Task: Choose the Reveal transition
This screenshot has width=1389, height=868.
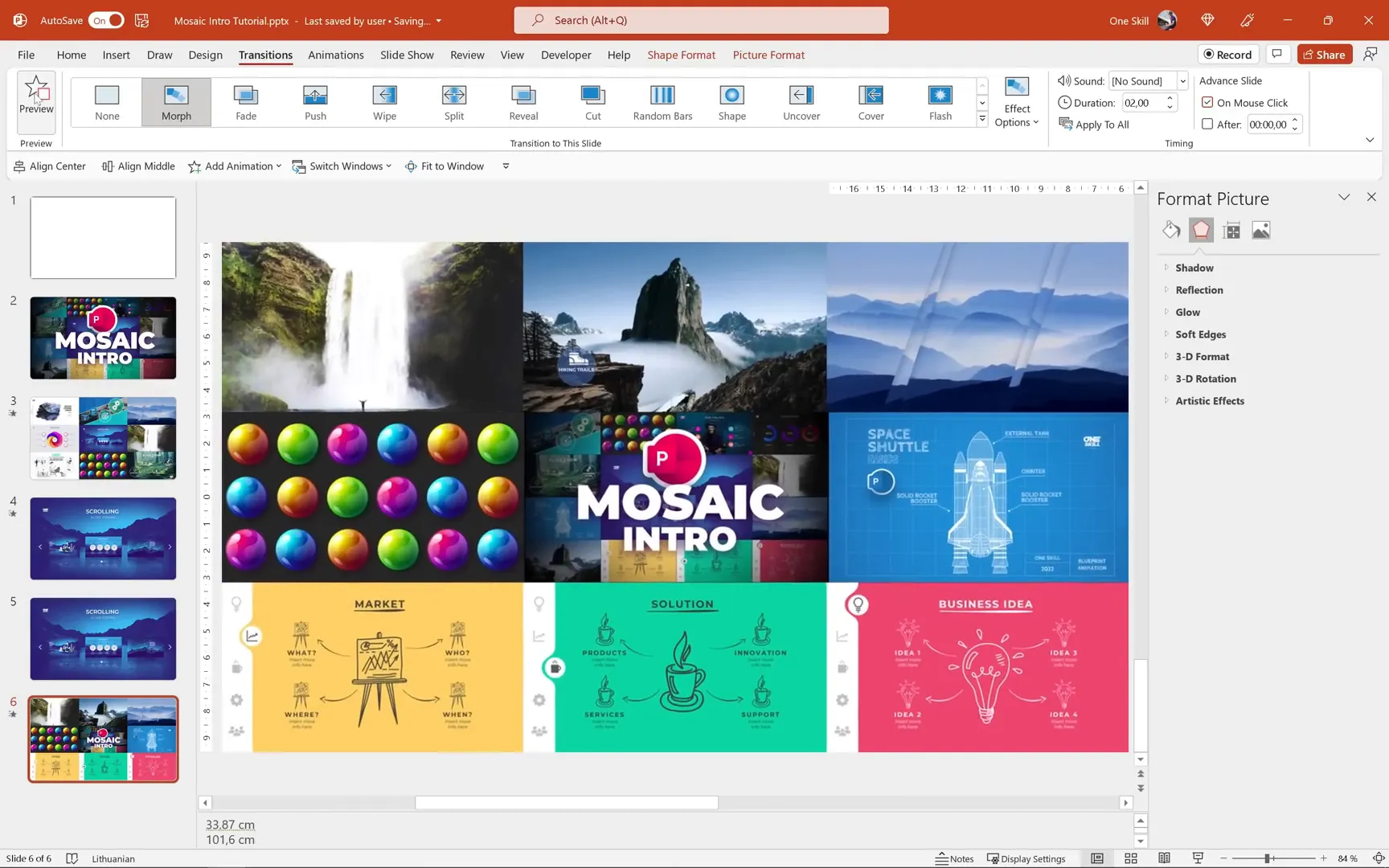Action: [523, 102]
